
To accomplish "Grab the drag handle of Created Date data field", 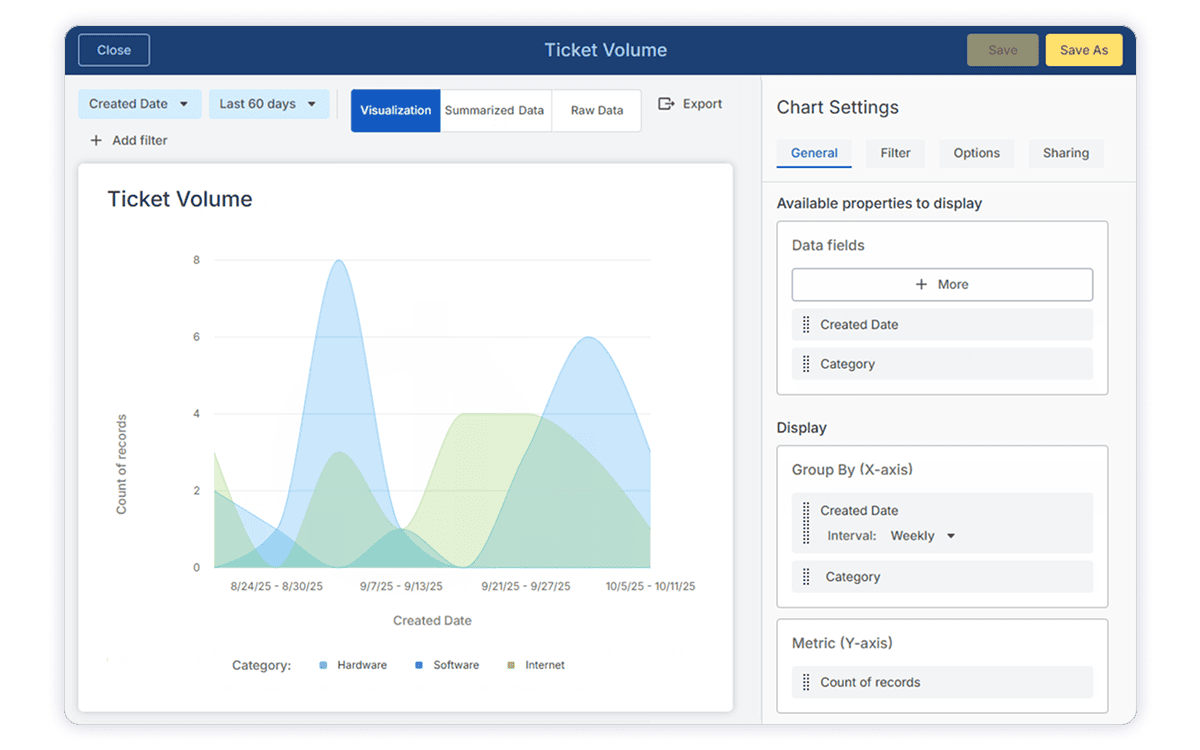I will click(806, 324).
